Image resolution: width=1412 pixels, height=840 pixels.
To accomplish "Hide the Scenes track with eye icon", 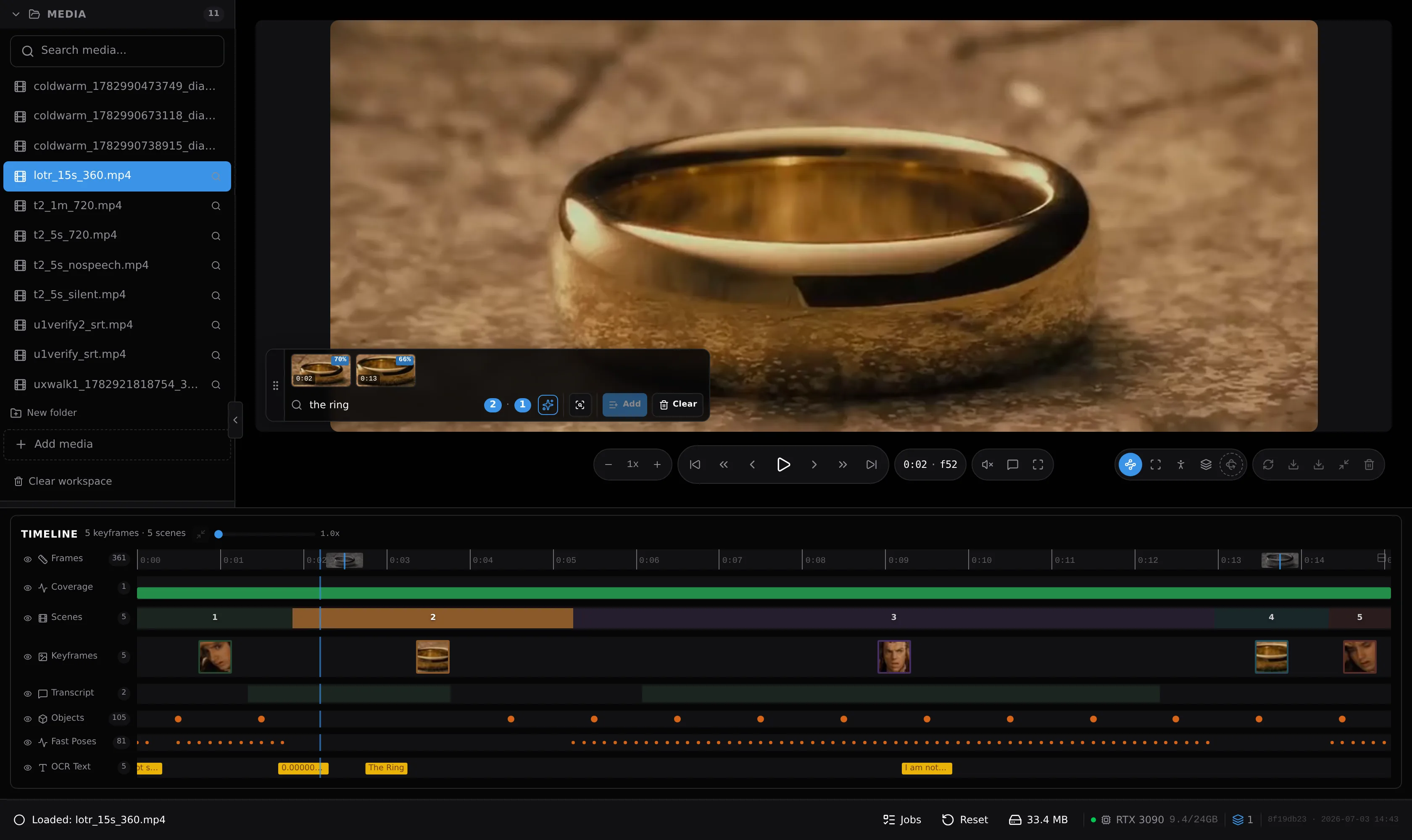I will click(x=27, y=617).
